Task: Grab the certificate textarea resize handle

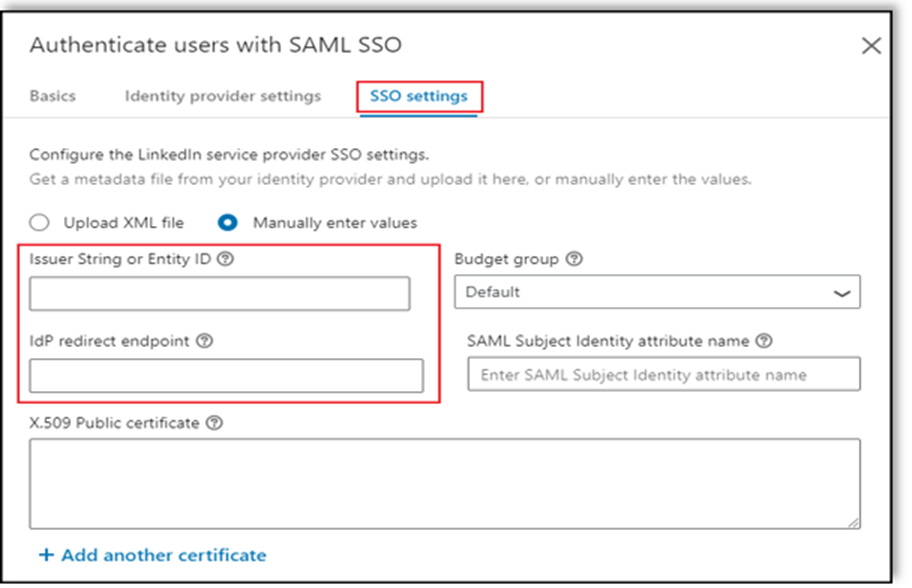Action: pyautogui.click(x=854, y=522)
